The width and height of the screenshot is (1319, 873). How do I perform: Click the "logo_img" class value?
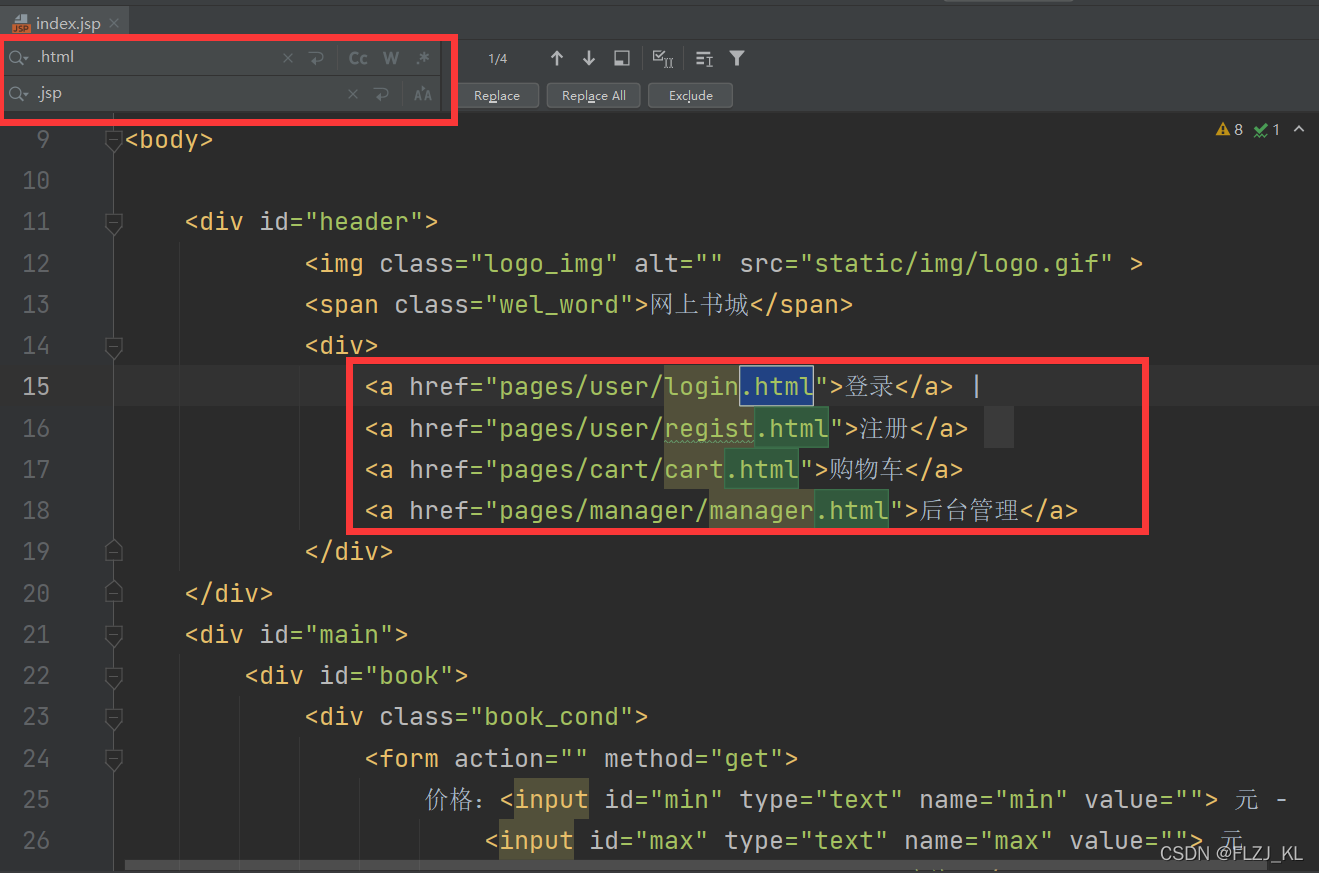tap(544, 264)
